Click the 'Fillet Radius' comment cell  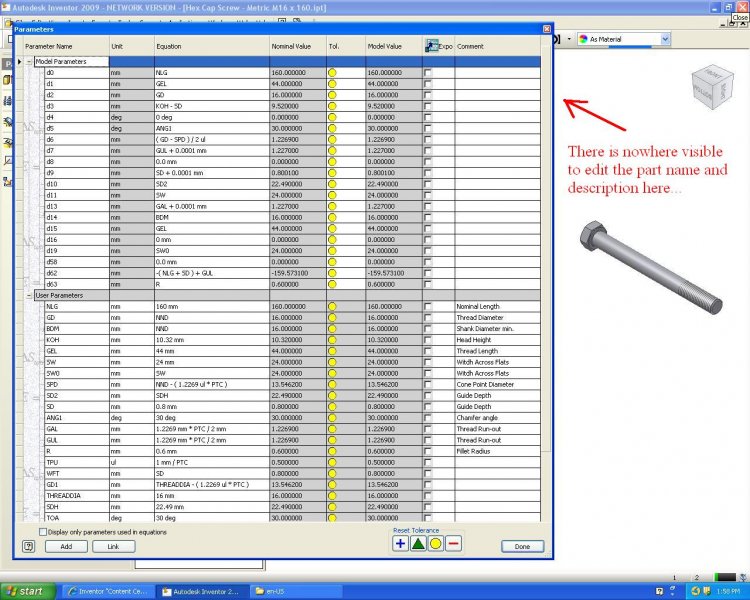(497, 452)
